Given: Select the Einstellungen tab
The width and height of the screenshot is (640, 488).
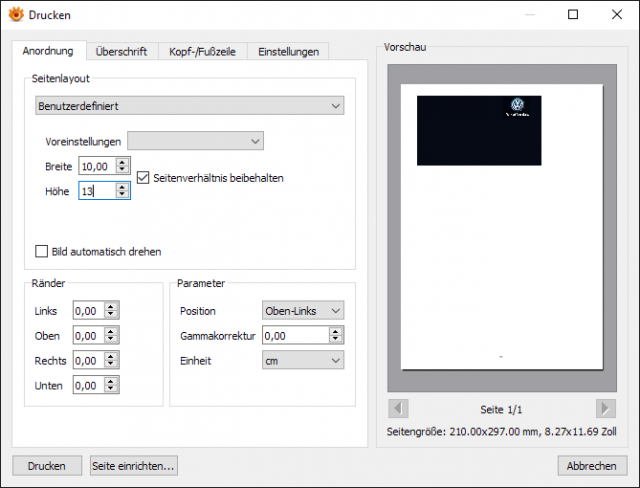Looking at the screenshot, I should pos(288,52).
